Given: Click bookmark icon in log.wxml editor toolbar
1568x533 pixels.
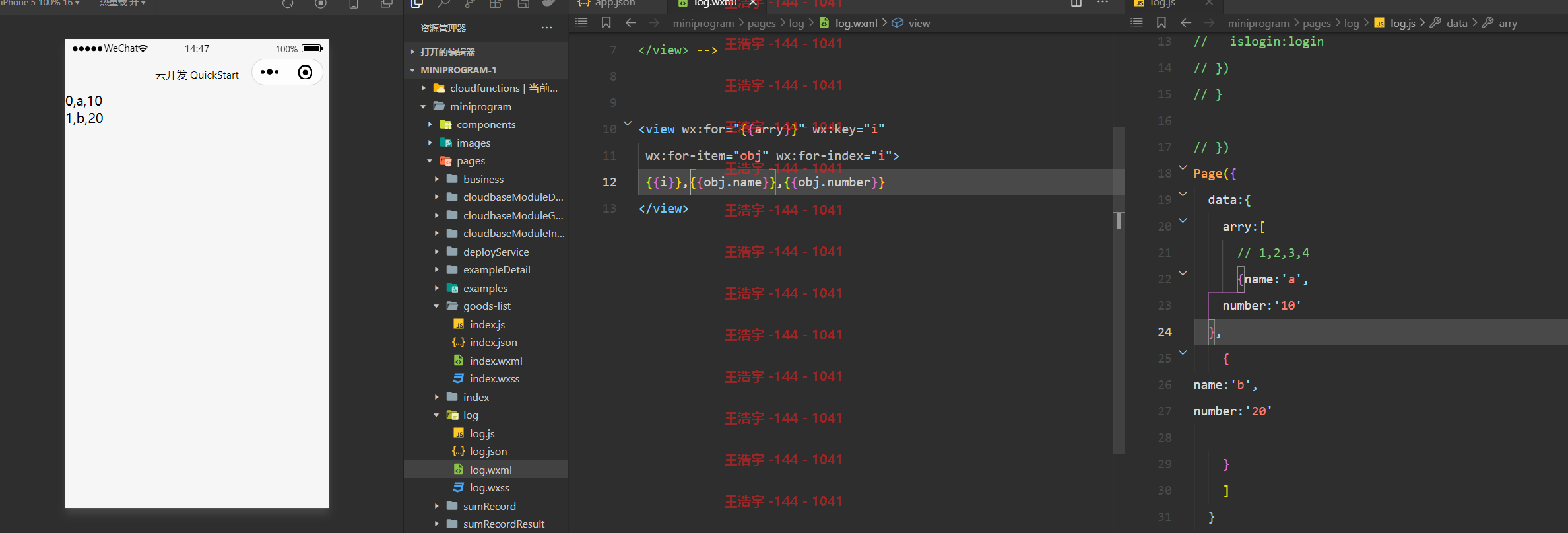Looking at the screenshot, I should (606, 22).
